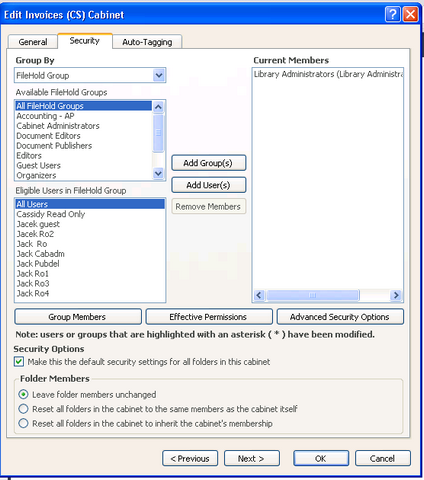Select the Document Editors group
The image size is (424, 480).
pos(83,136)
